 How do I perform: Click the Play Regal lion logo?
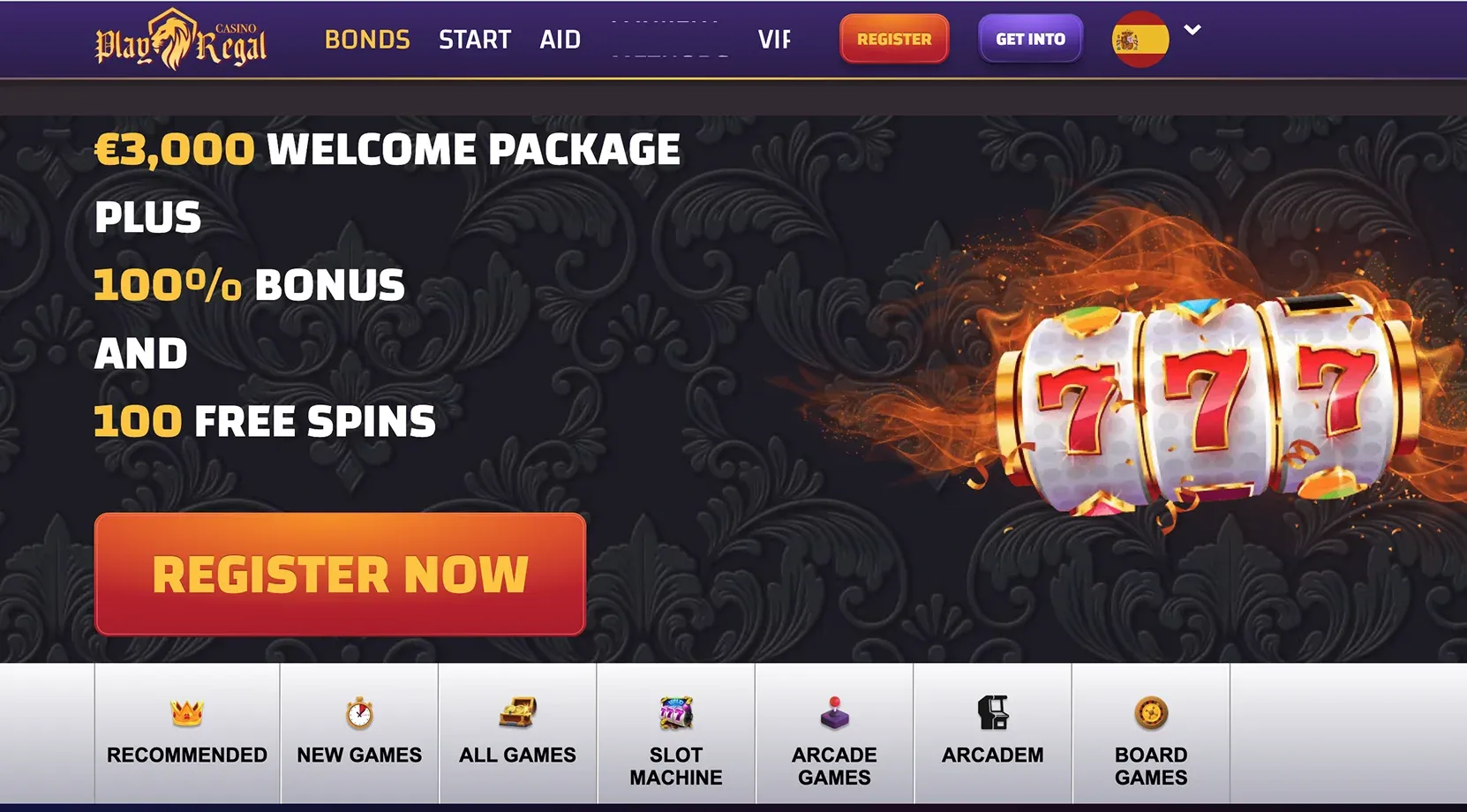(x=181, y=40)
